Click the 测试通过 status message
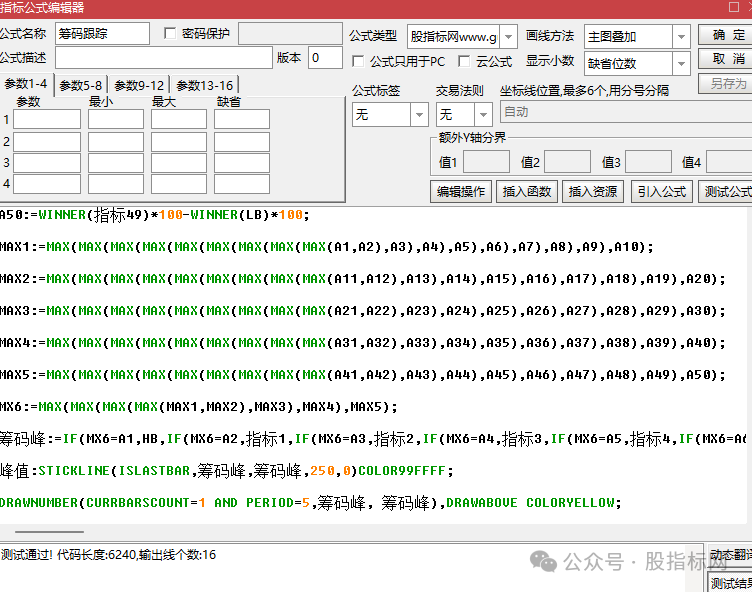 pyautogui.click(x=108, y=555)
